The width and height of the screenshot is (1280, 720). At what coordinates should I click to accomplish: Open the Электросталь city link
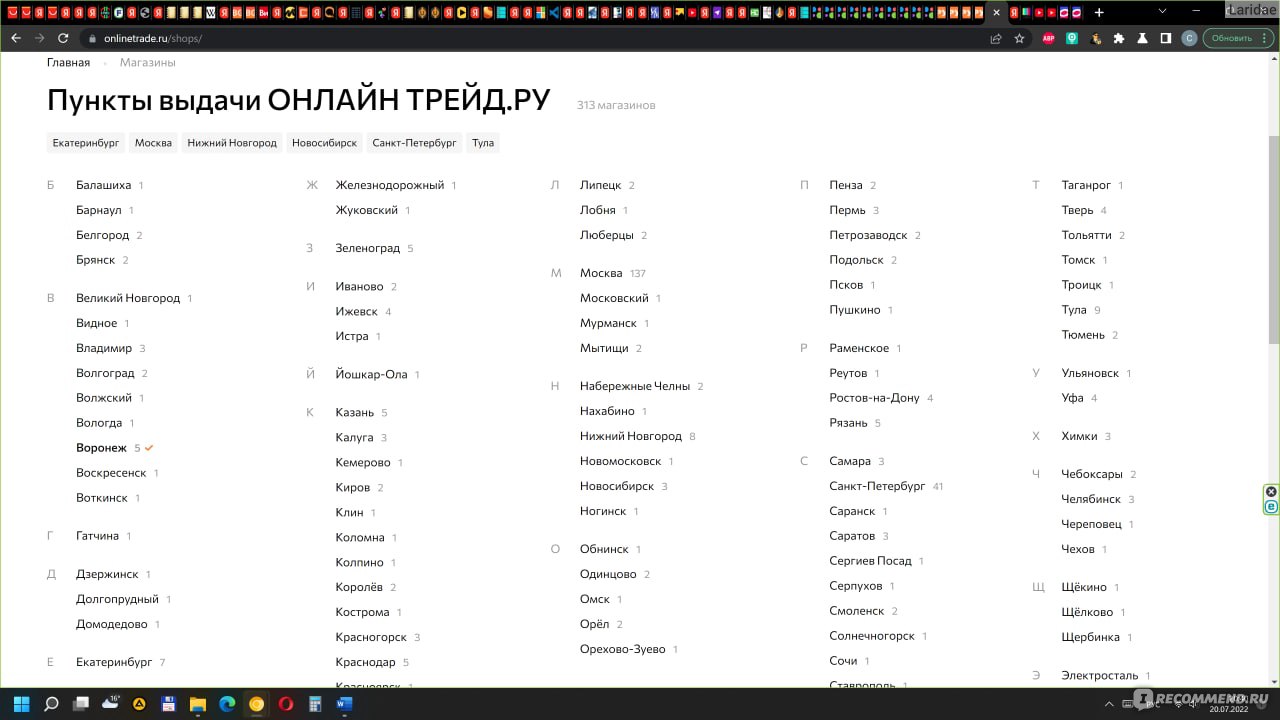[x=1100, y=676]
